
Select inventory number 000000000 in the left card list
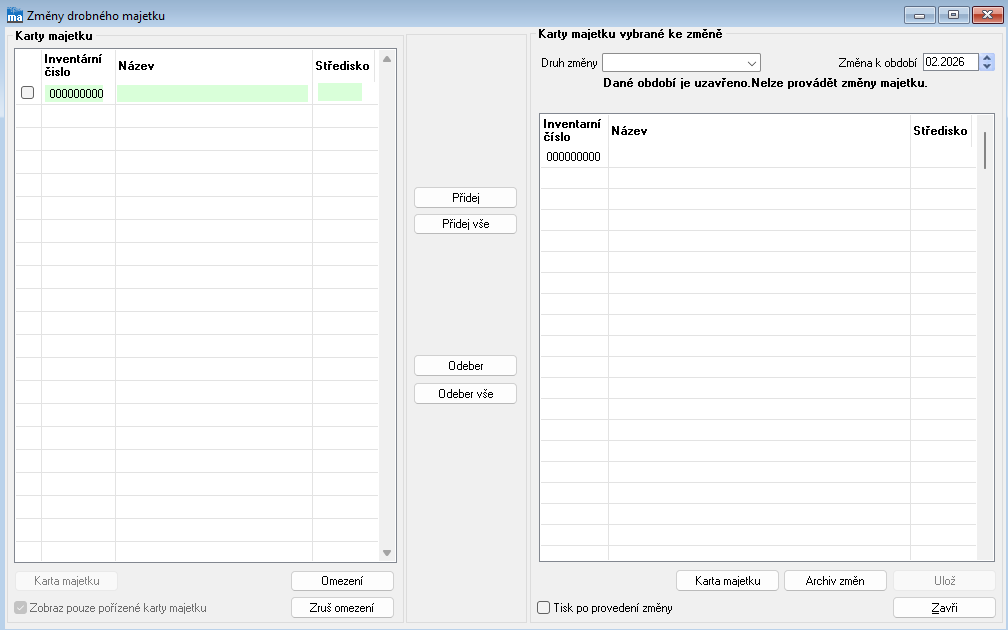click(x=76, y=94)
